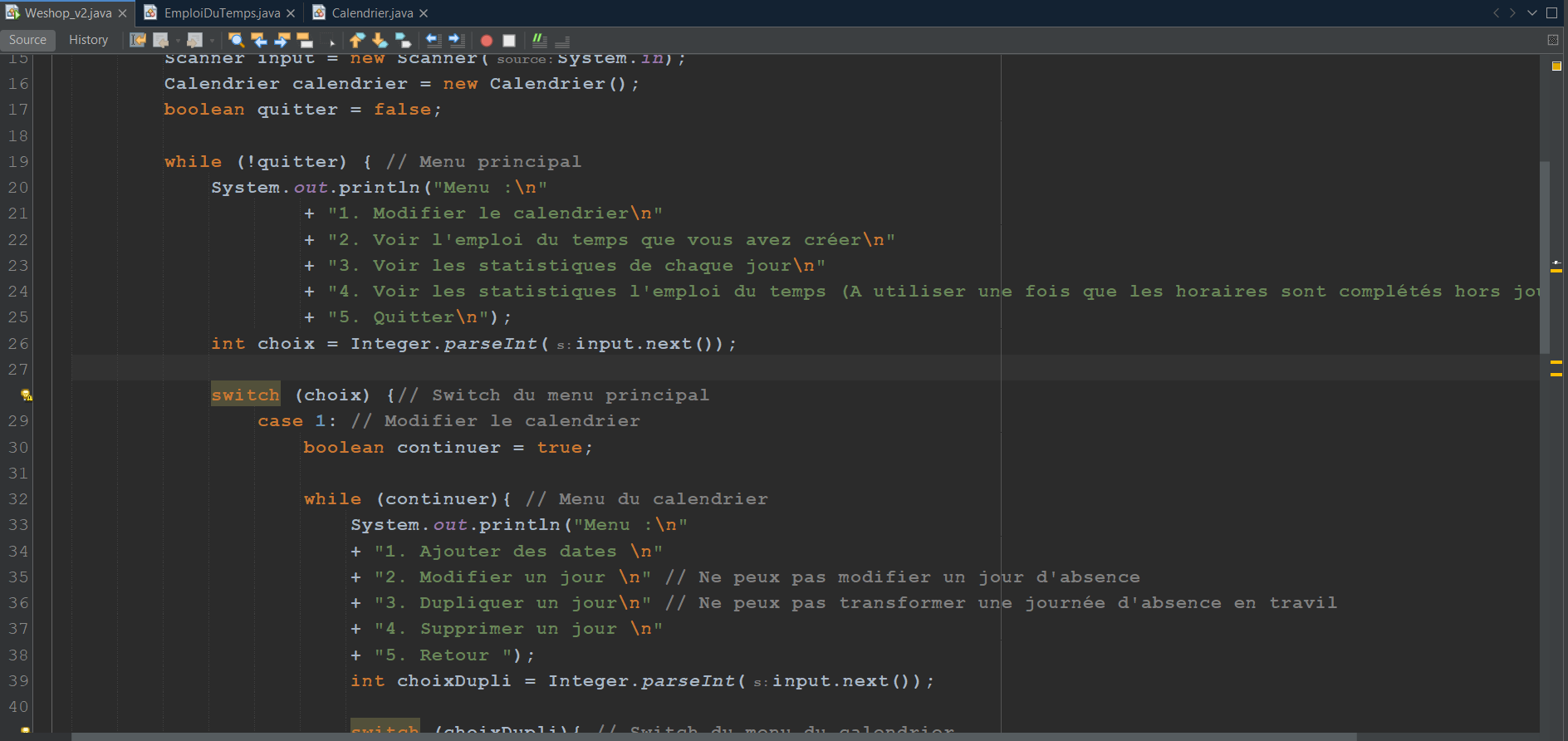Toggle highlight search in the editor toolbar
1568x741 pixels.
click(305, 40)
